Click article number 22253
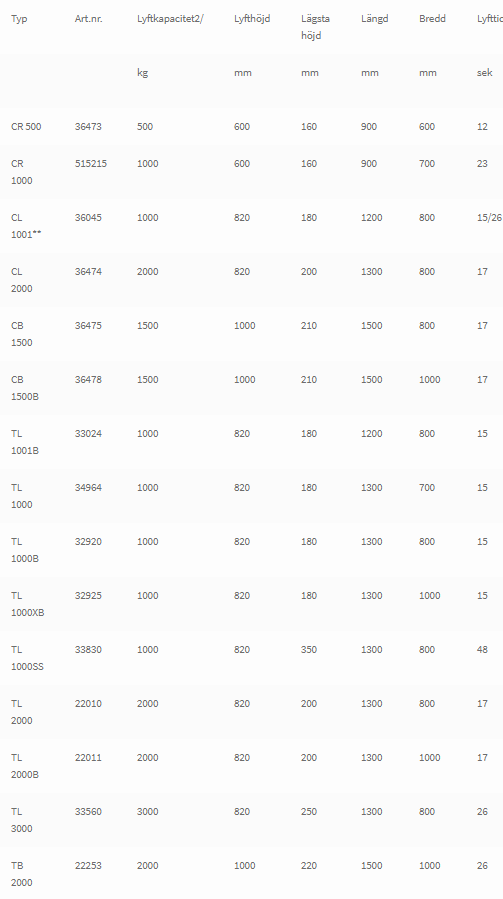The width and height of the screenshot is (503, 899). coord(88,866)
